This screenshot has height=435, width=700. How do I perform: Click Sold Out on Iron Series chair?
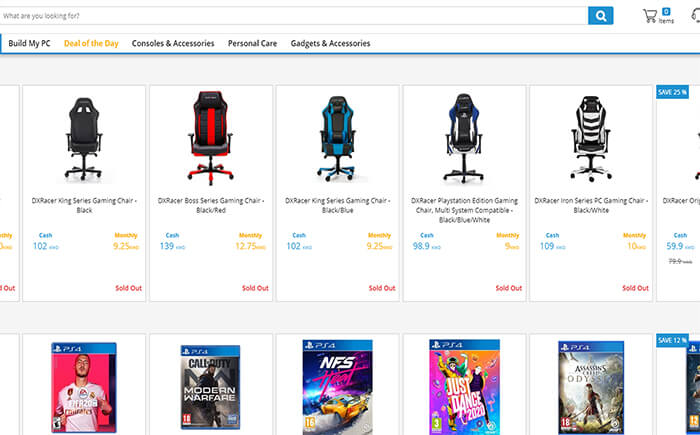pos(635,288)
